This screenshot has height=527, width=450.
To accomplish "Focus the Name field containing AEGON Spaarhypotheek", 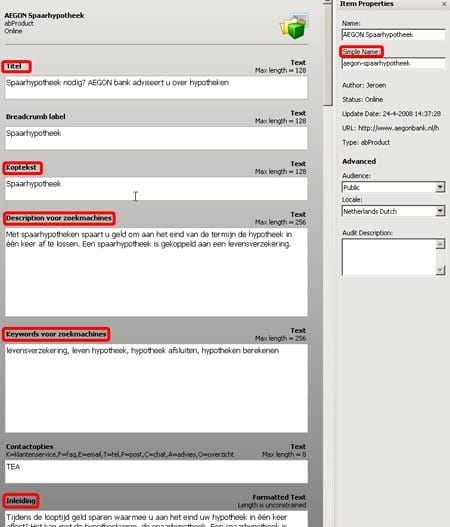I will click(394, 35).
